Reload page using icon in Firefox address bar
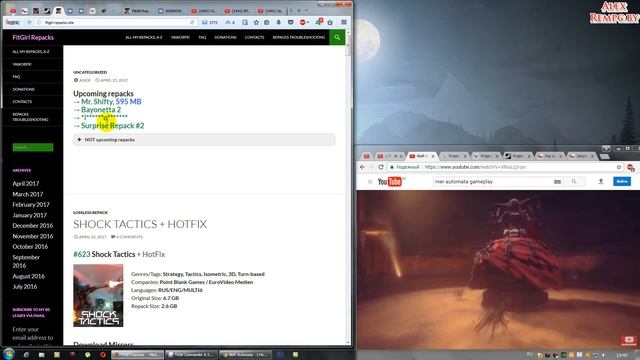The width and height of the screenshot is (640, 360). pos(192,22)
